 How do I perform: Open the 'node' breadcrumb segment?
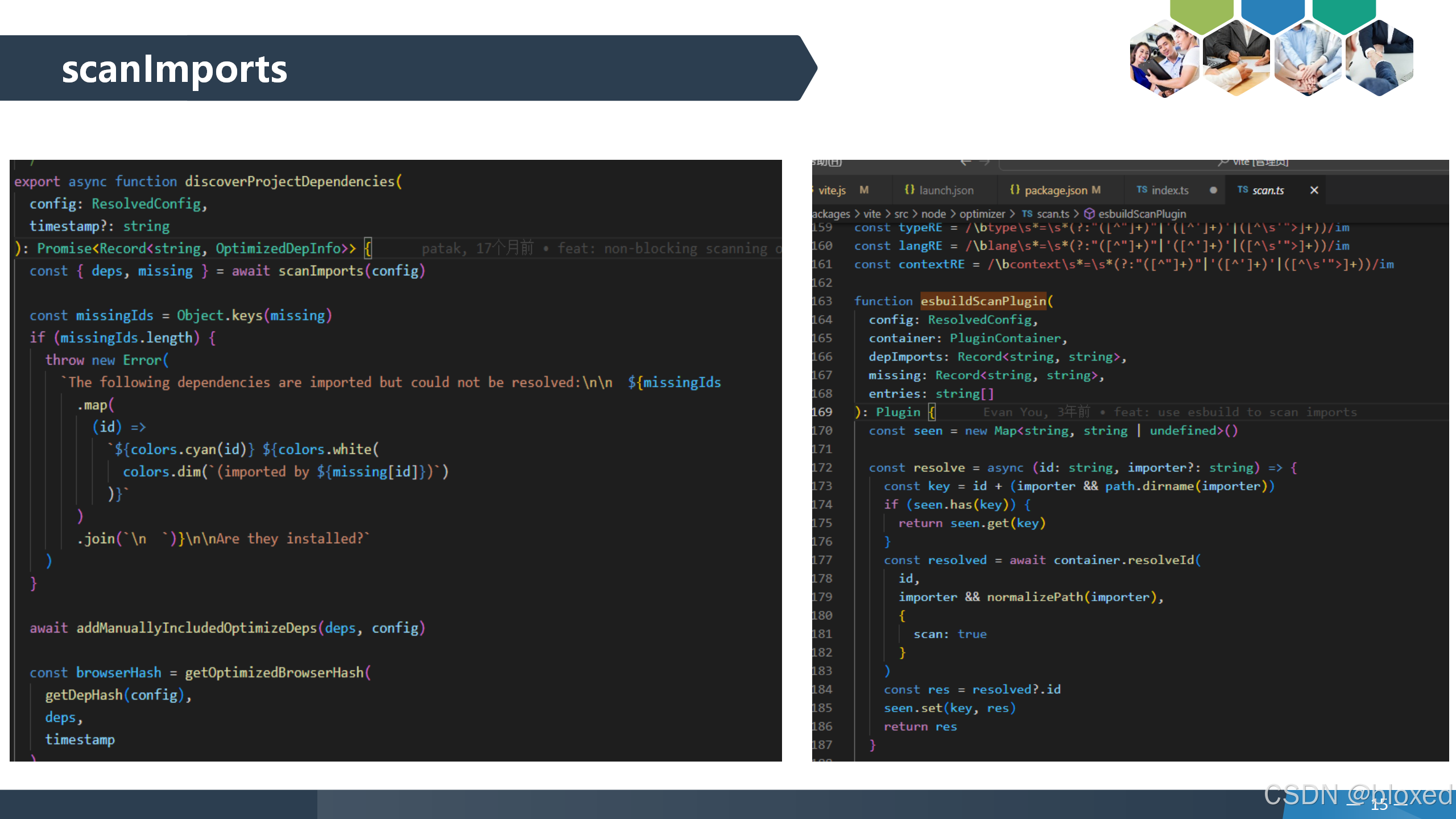coord(933,214)
